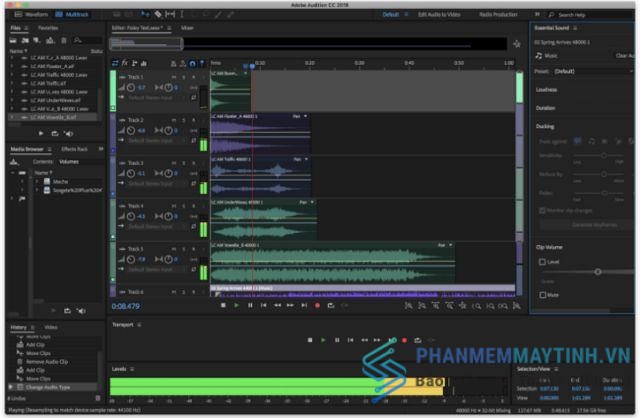
Task: Enable Clip Volume Level checkbox
Action: pyautogui.click(x=542, y=262)
